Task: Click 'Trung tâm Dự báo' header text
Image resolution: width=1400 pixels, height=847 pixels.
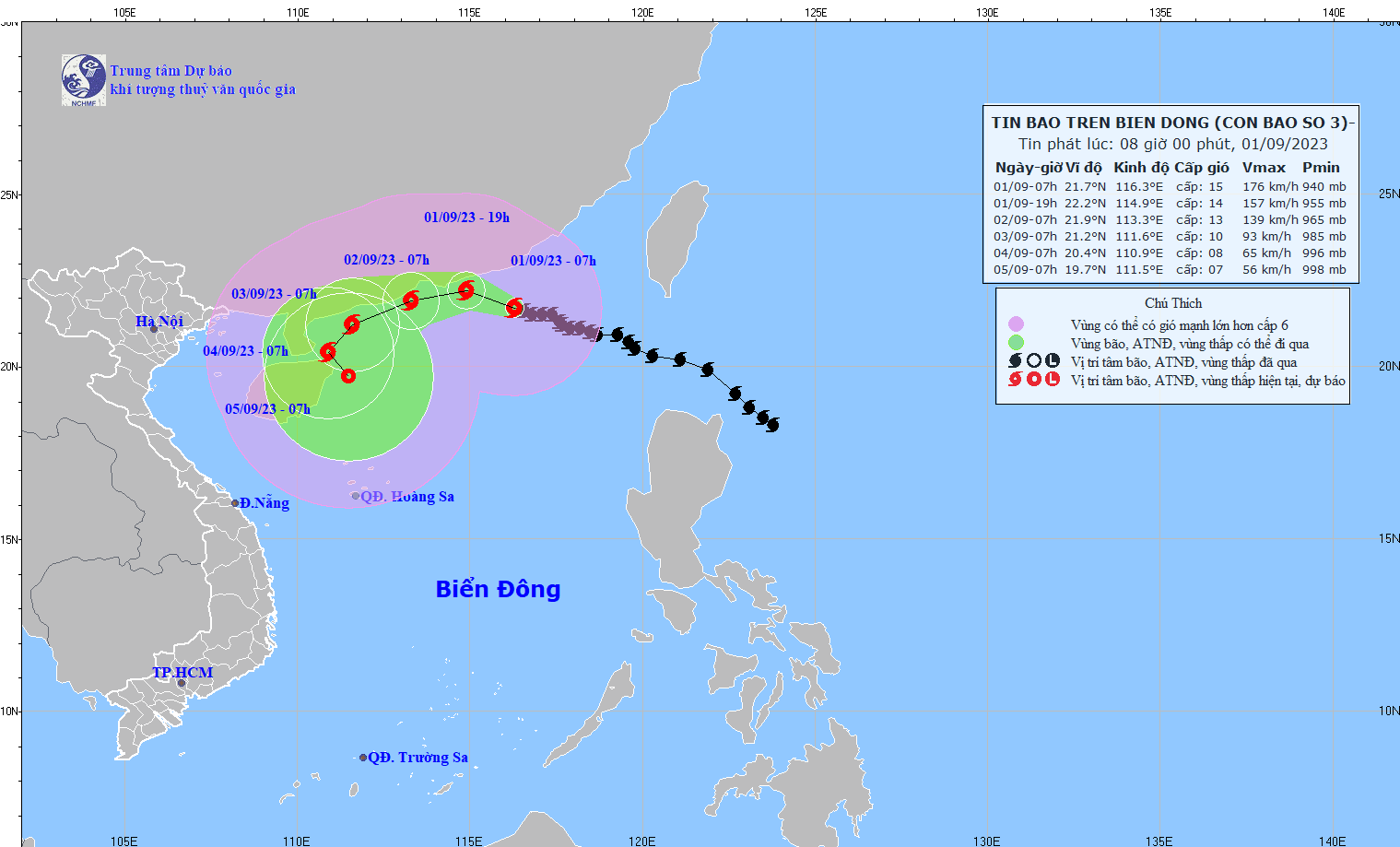Action: click(x=171, y=71)
